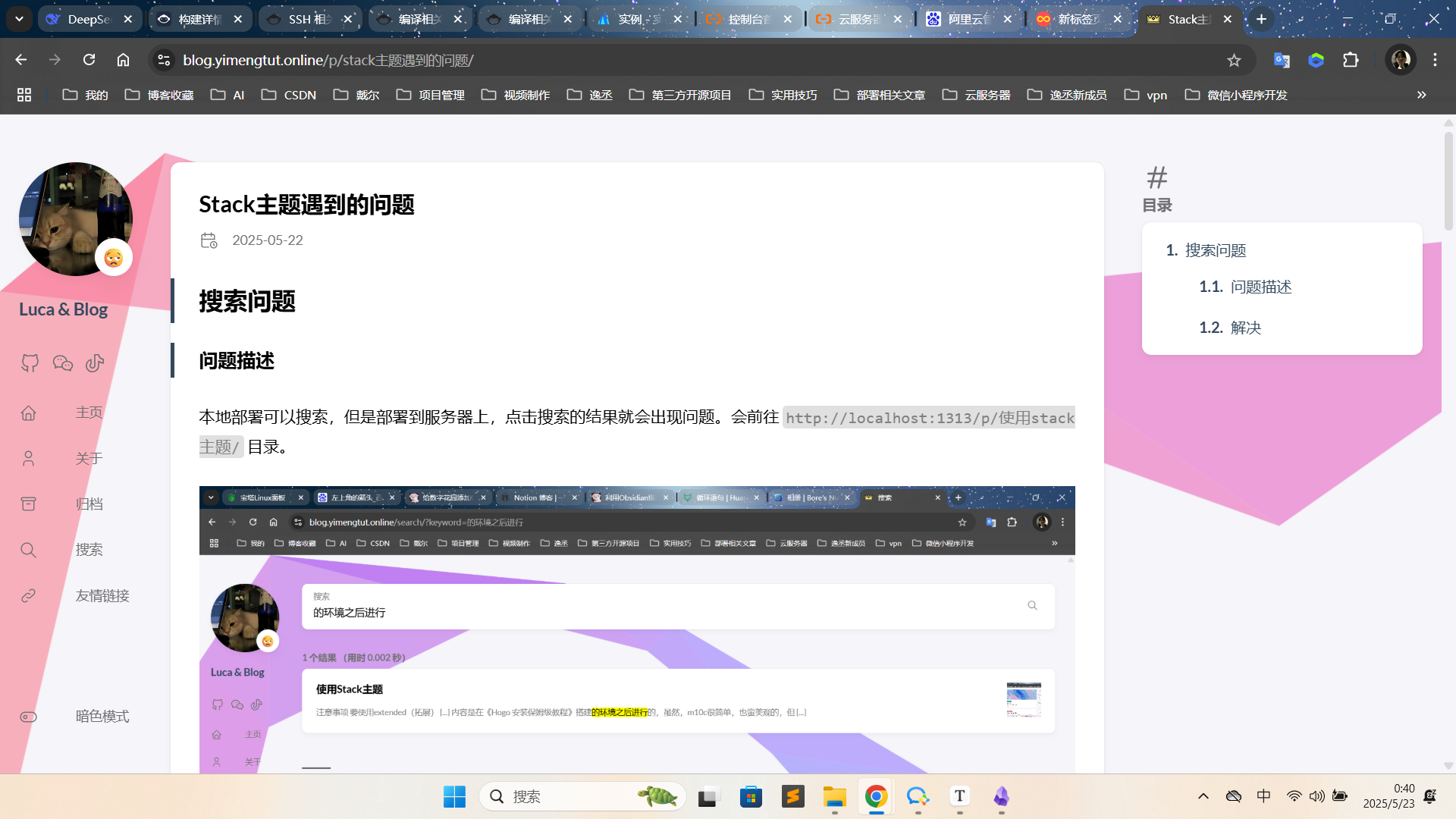
Task: Click the page vertical scrollbar
Action: click(1448, 182)
